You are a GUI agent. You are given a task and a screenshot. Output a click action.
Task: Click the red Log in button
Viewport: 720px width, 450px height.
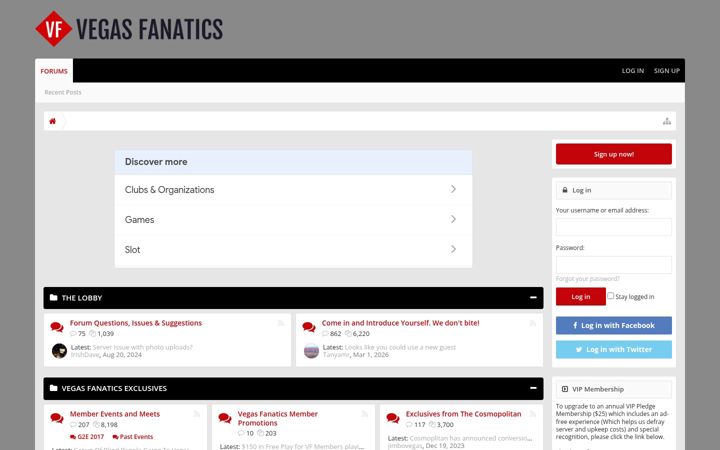[581, 297]
